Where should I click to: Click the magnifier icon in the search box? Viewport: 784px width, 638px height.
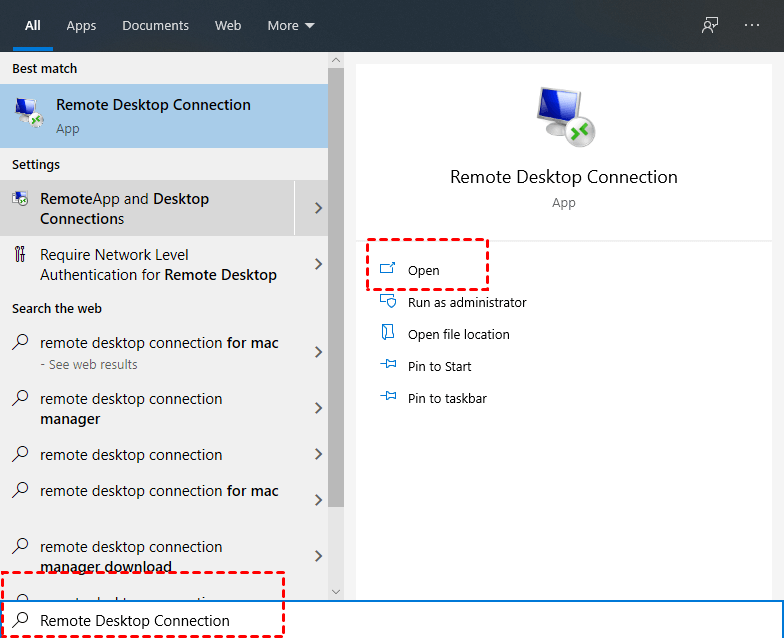(x=20, y=620)
